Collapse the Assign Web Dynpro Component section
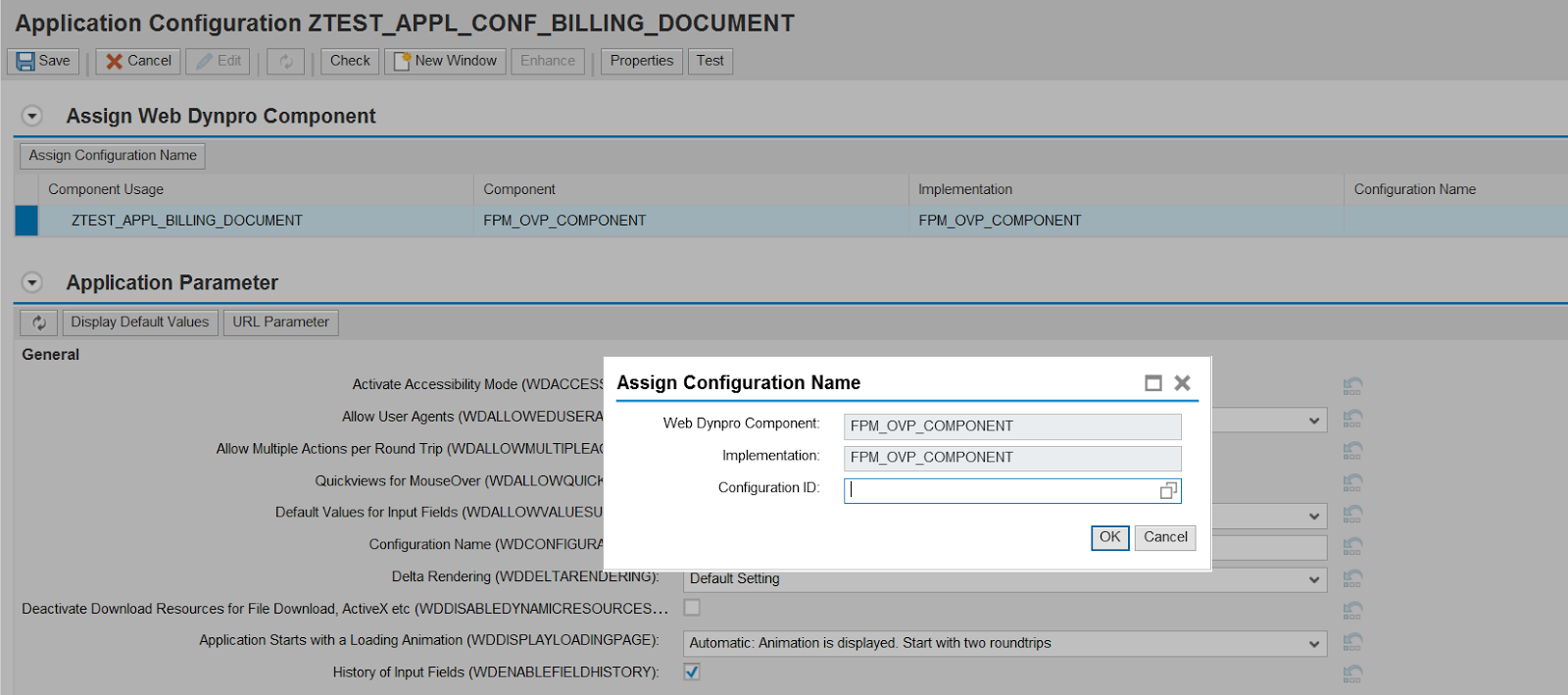This screenshot has width=1568, height=695. pyautogui.click(x=32, y=116)
